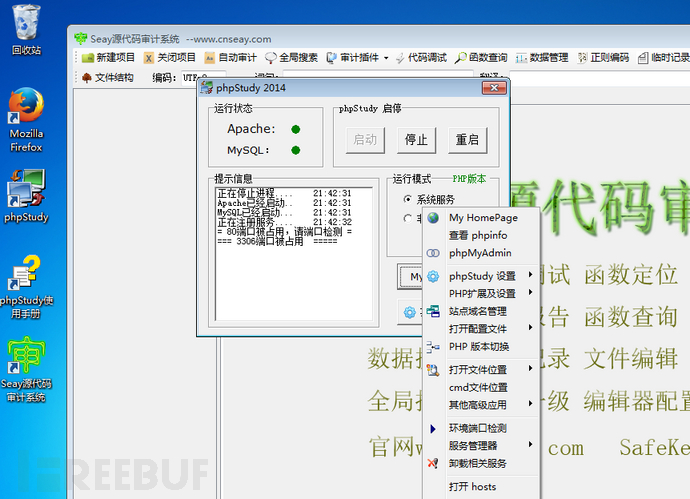Screen dimensions: 690x499
Task: Choose 环境端口检测 menu entry
Action: coord(481,428)
